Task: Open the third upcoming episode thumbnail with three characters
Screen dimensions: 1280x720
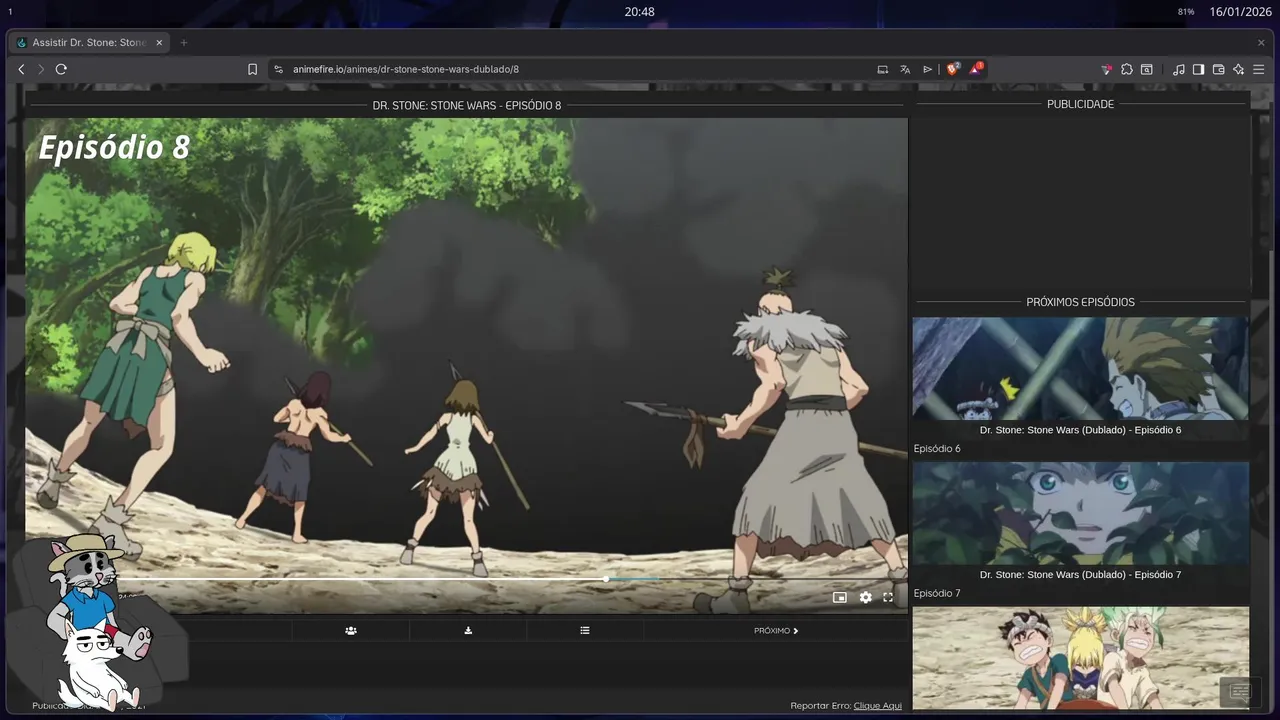Action: click(1080, 658)
